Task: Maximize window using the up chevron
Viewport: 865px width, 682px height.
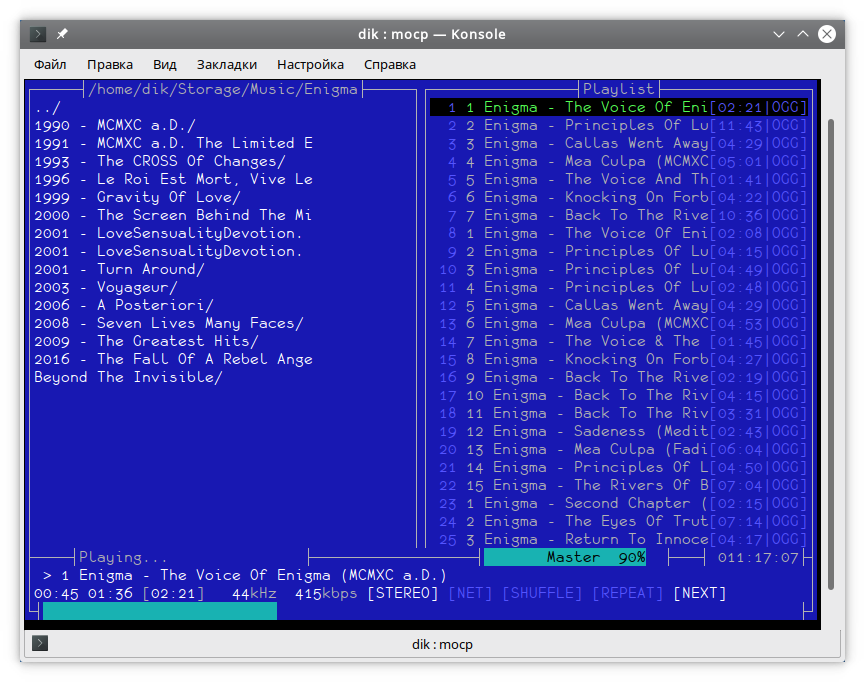Action: (803, 34)
